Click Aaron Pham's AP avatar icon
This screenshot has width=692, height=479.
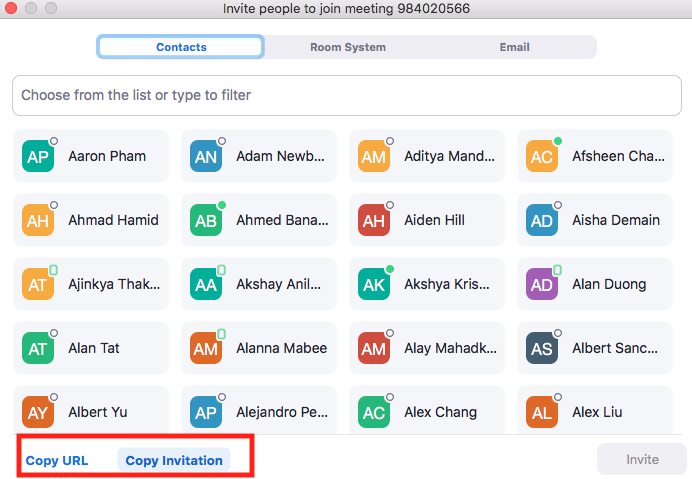click(37, 157)
